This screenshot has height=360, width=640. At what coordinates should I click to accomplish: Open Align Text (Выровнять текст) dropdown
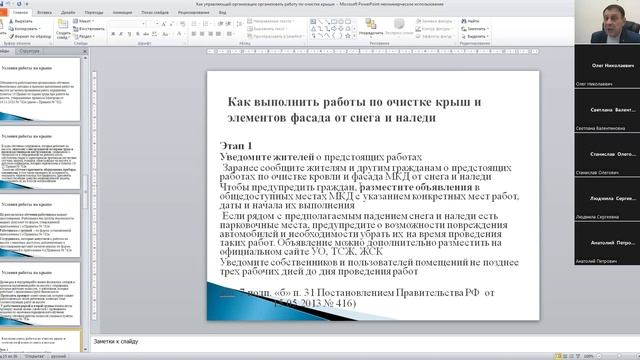click(268, 29)
